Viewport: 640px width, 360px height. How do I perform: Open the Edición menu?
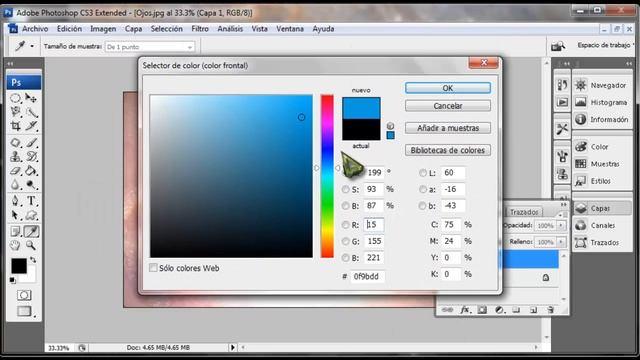click(x=69, y=29)
